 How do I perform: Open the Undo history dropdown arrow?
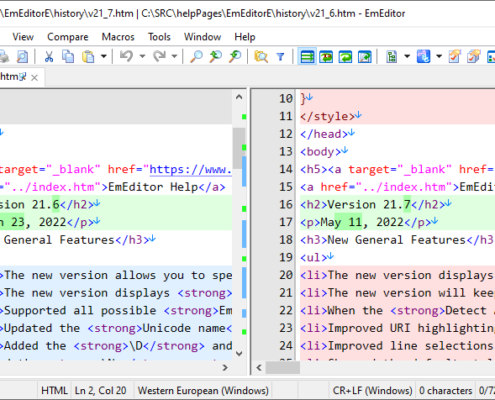pos(142,56)
